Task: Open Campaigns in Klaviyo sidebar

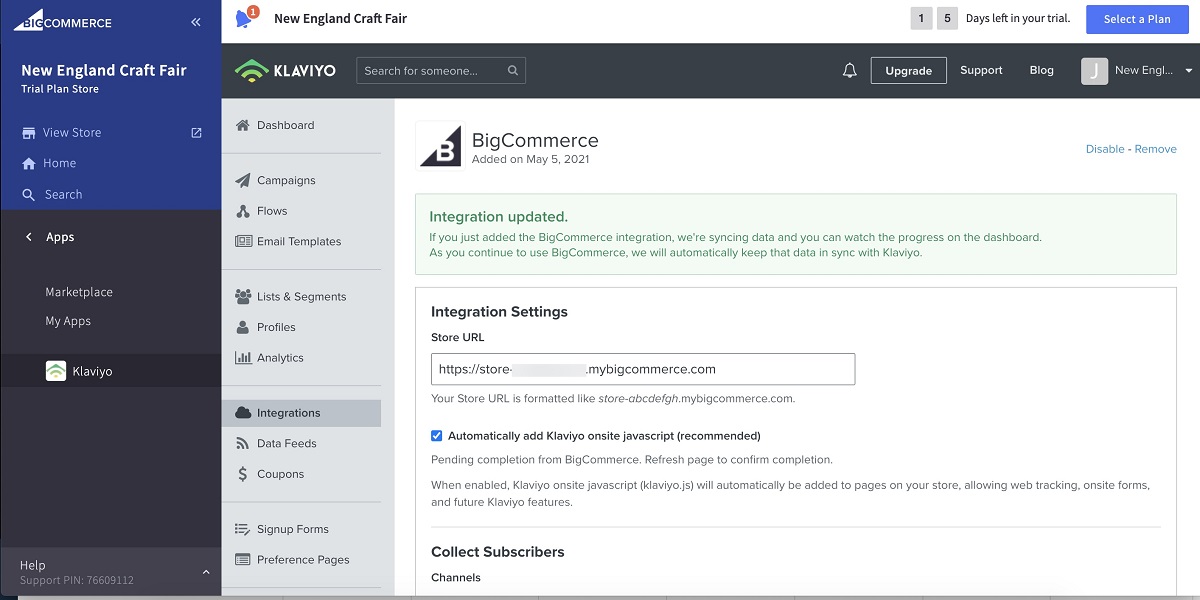Action: pyautogui.click(x=285, y=181)
